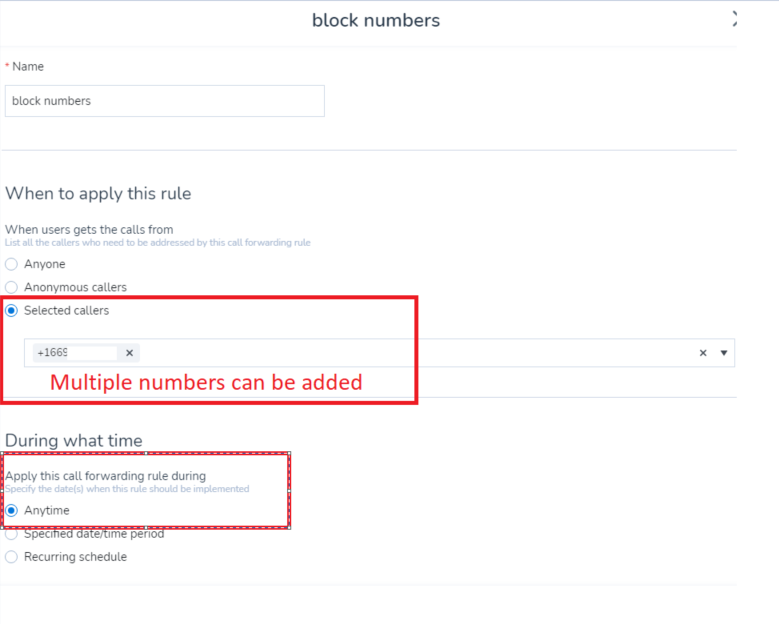The height and width of the screenshot is (624, 779).
Task: Click the +1669 caller number tag
Action: coord(75,353)
